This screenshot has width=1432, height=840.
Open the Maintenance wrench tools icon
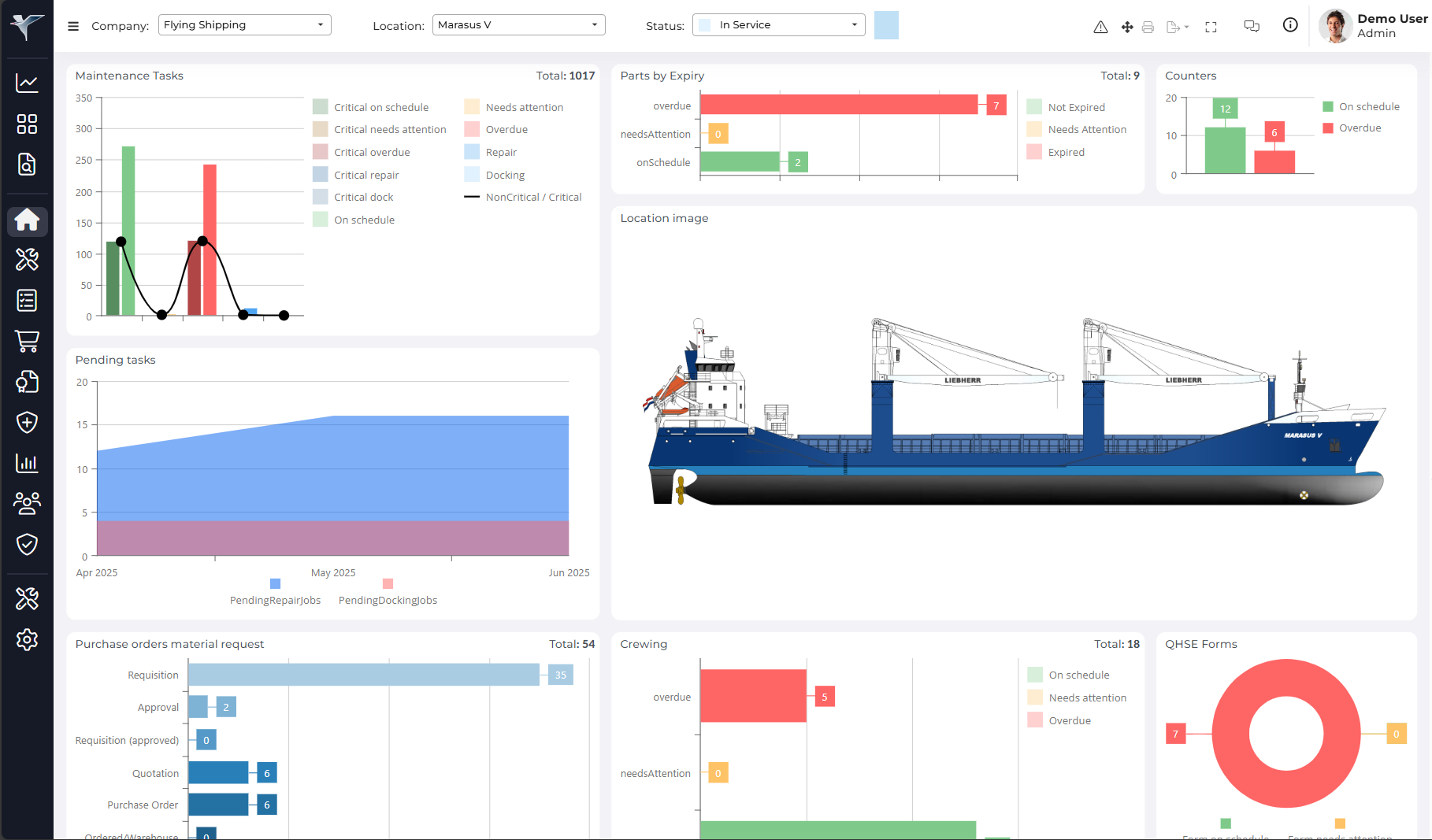click(x=27, y=260)
